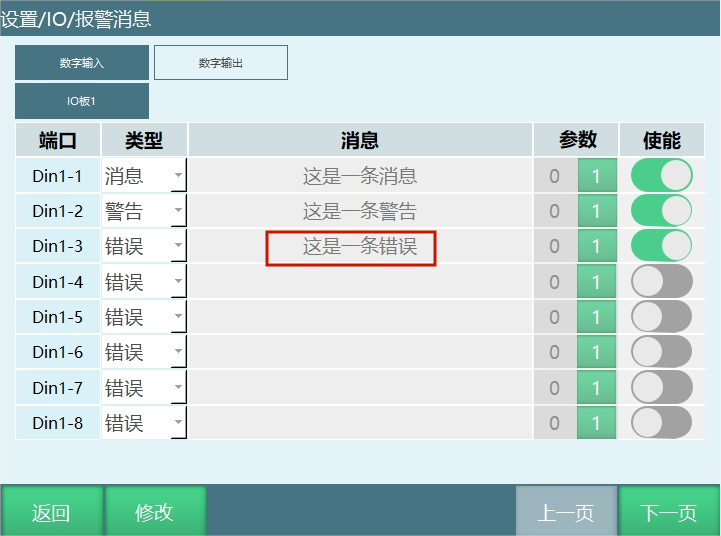This screenshot has height=536, width=721.
Task: Switch to the 数字输出 tab
Action: (x=221, y=63)
